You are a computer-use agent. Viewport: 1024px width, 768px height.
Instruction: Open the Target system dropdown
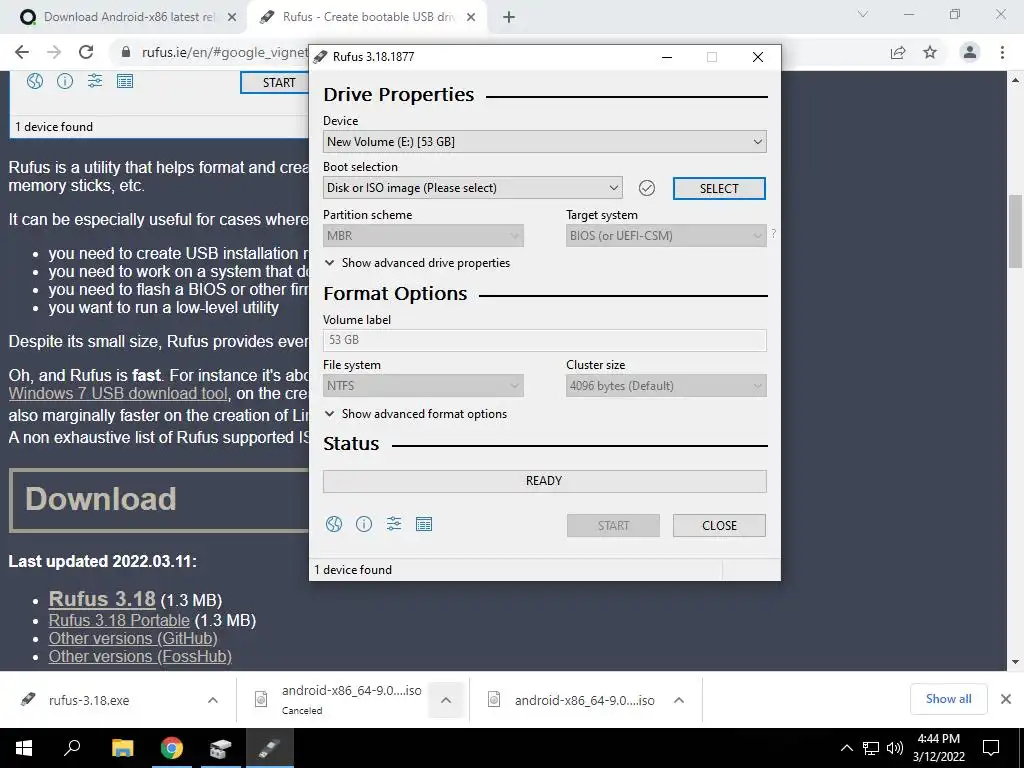665,236
